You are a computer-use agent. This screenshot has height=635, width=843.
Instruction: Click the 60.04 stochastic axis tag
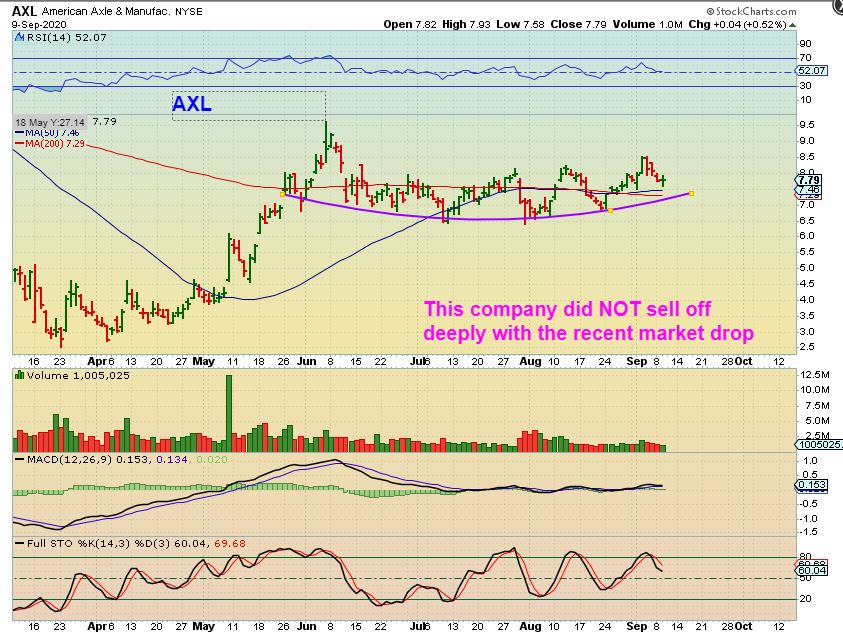tap(811, 570)
